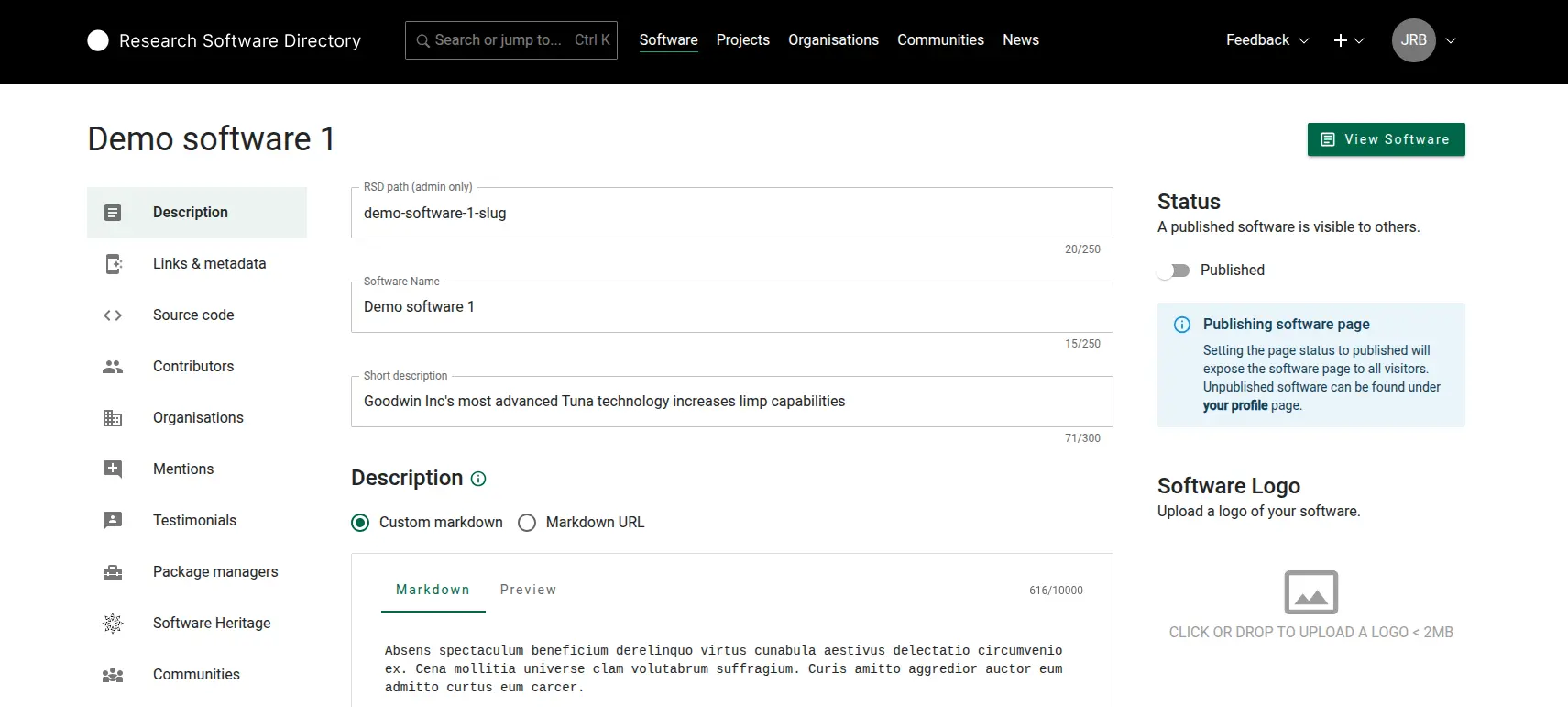Click into the Short description field
Viewport: 1568px width, 707px height.
pos(731,402)
